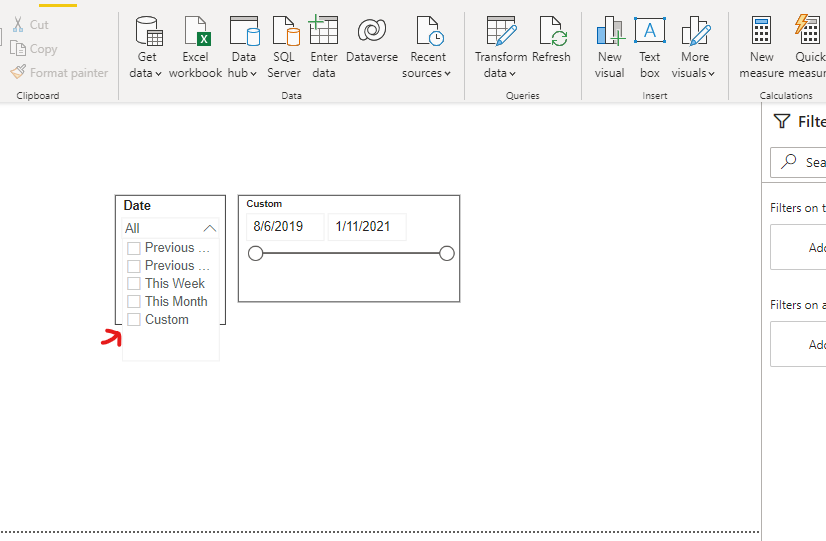Expand the More visuals dropdown arrow

[x=711, y=74]
